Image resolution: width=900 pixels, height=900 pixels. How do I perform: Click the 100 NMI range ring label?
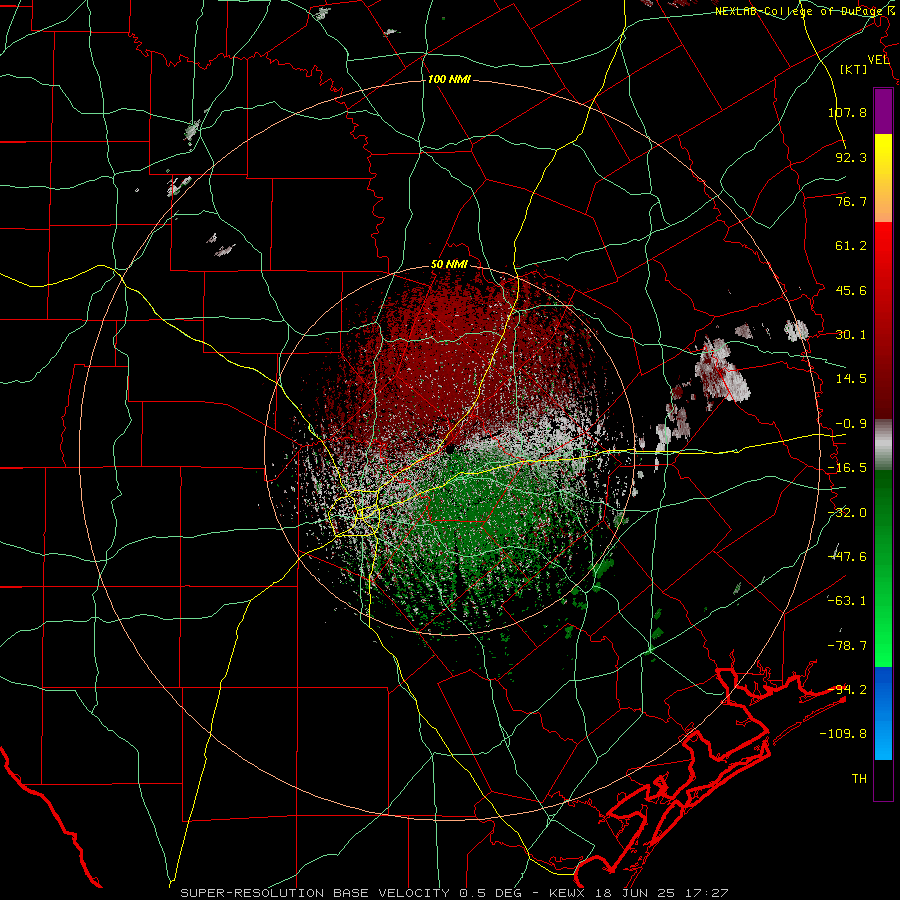449,79
